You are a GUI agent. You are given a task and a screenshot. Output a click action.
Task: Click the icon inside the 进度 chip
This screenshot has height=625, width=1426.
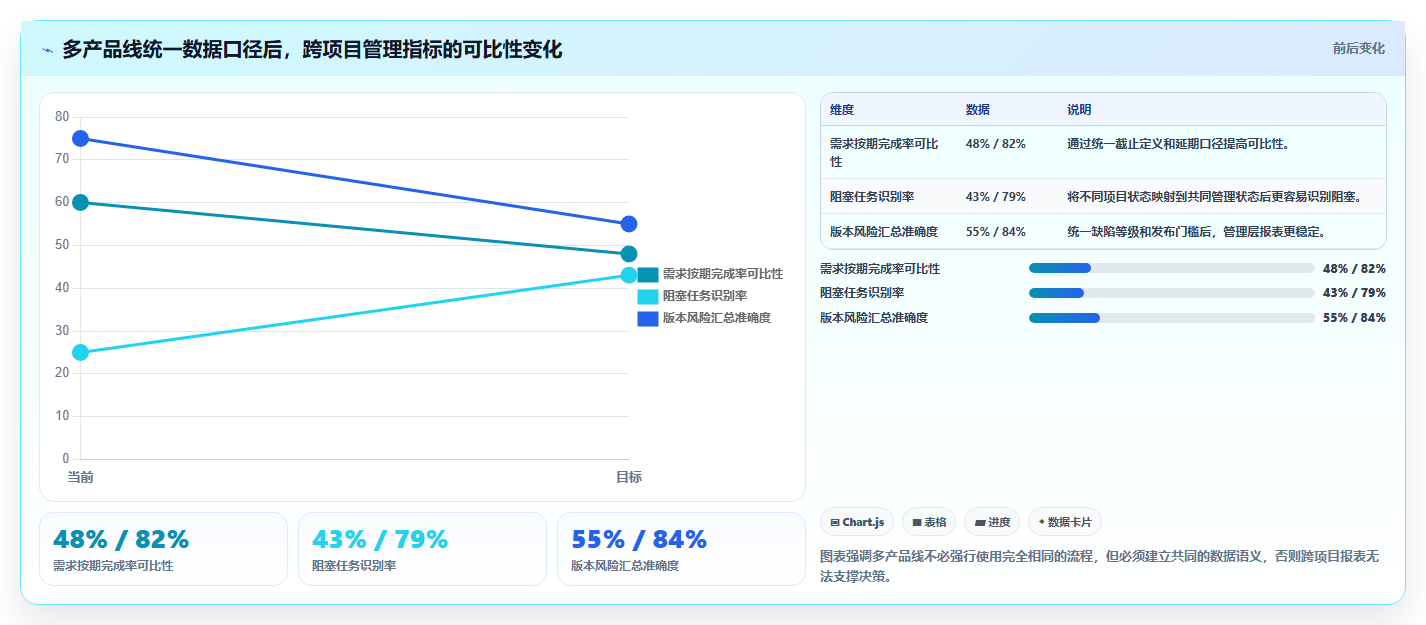[x=979, y=523]
